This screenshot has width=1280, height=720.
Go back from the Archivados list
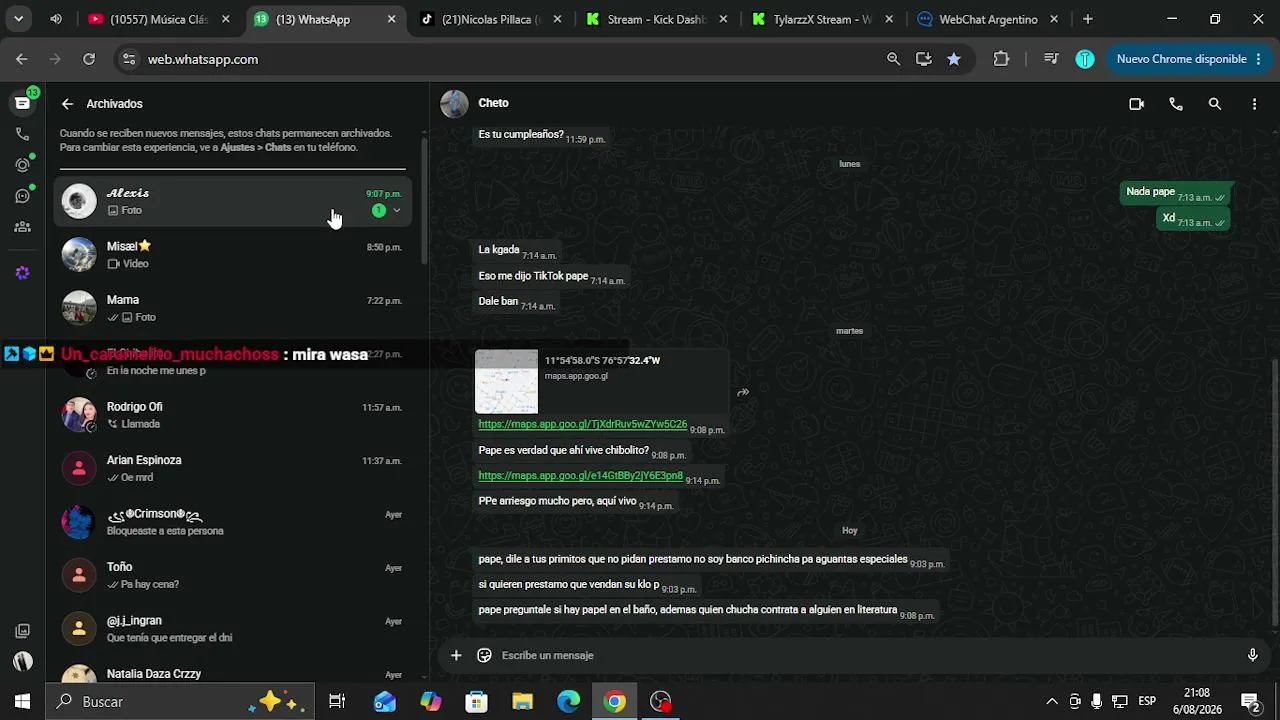click(67, 104)
